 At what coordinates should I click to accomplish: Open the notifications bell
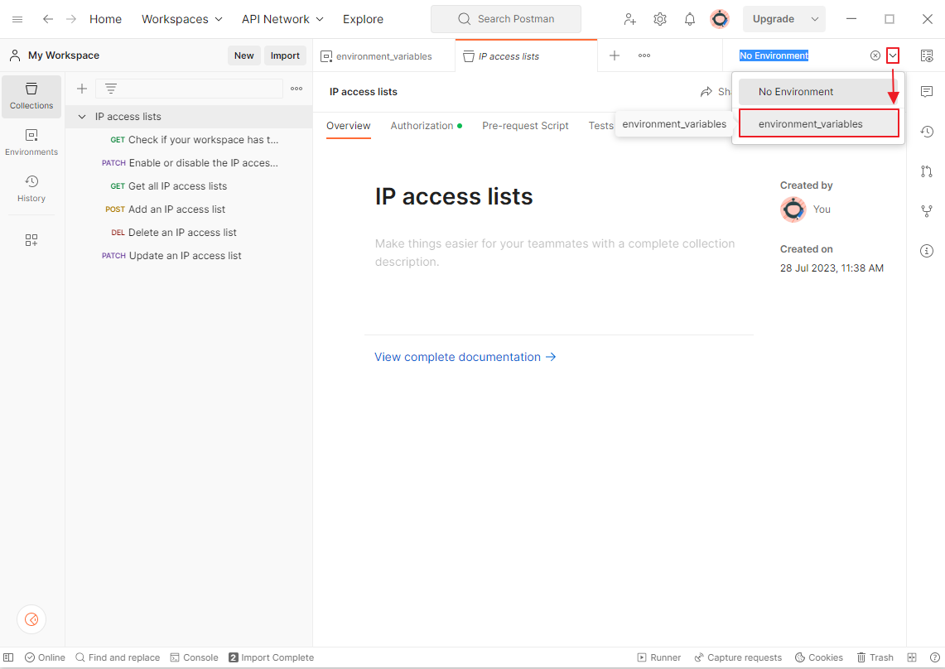click(689, 19)
